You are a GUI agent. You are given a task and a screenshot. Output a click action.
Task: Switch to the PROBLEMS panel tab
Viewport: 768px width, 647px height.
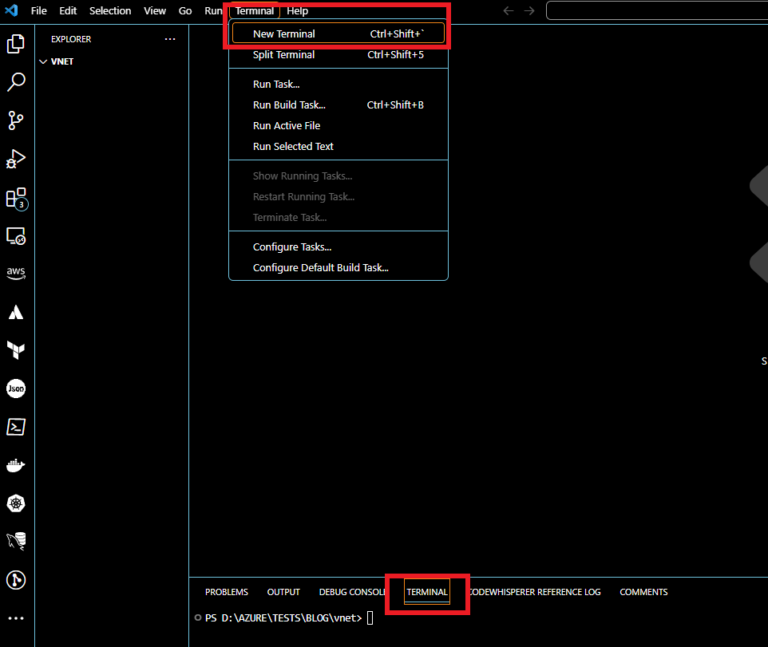click(x=226, y=592)
